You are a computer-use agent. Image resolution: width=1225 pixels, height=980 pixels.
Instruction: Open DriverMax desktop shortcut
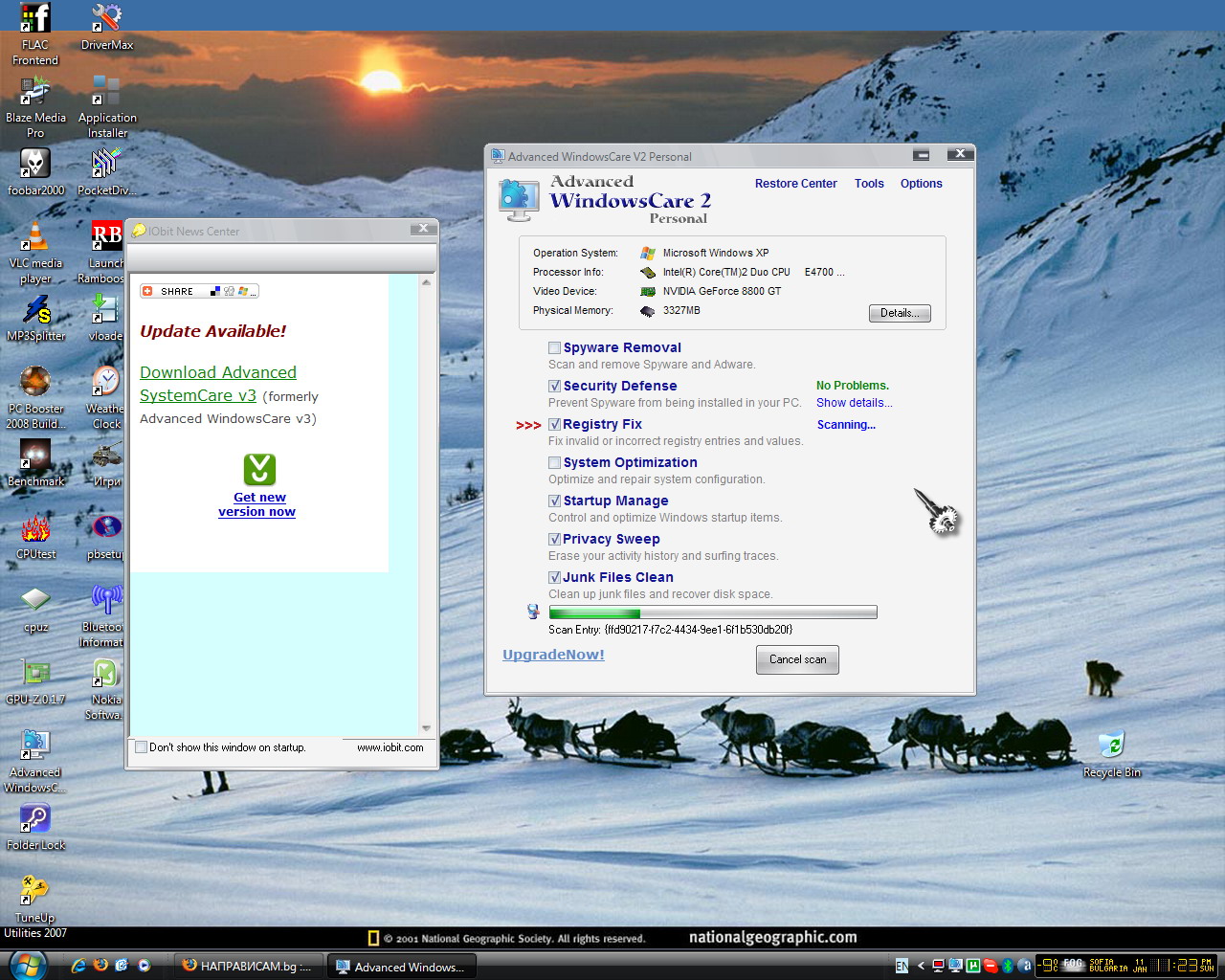click(x=107, y=27)
